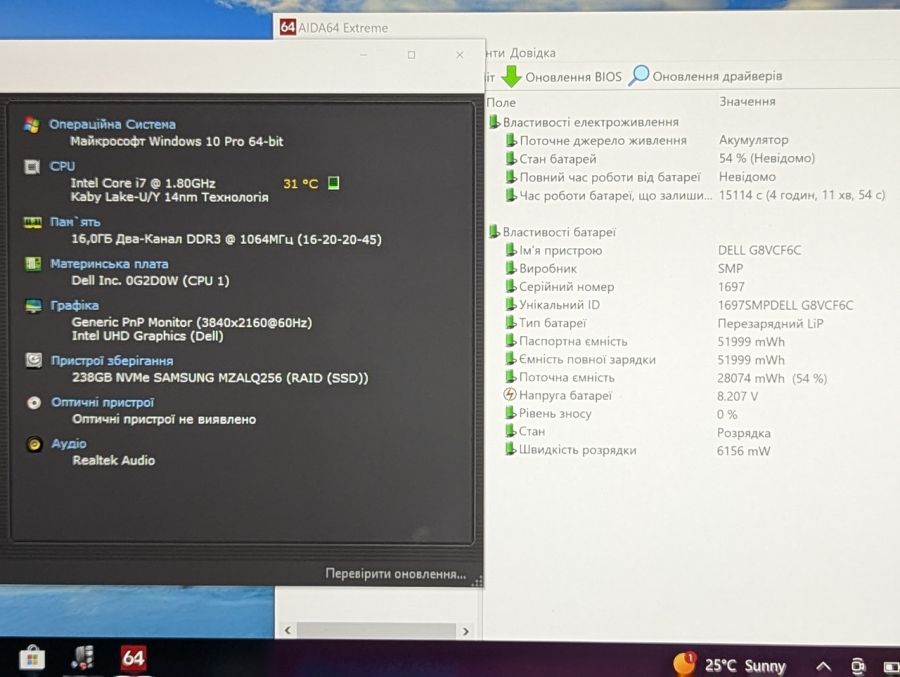The width and height of the screenshot is (900, 677).
Task: Click the 8.207 V voltage value
Action: coord(738,396)
